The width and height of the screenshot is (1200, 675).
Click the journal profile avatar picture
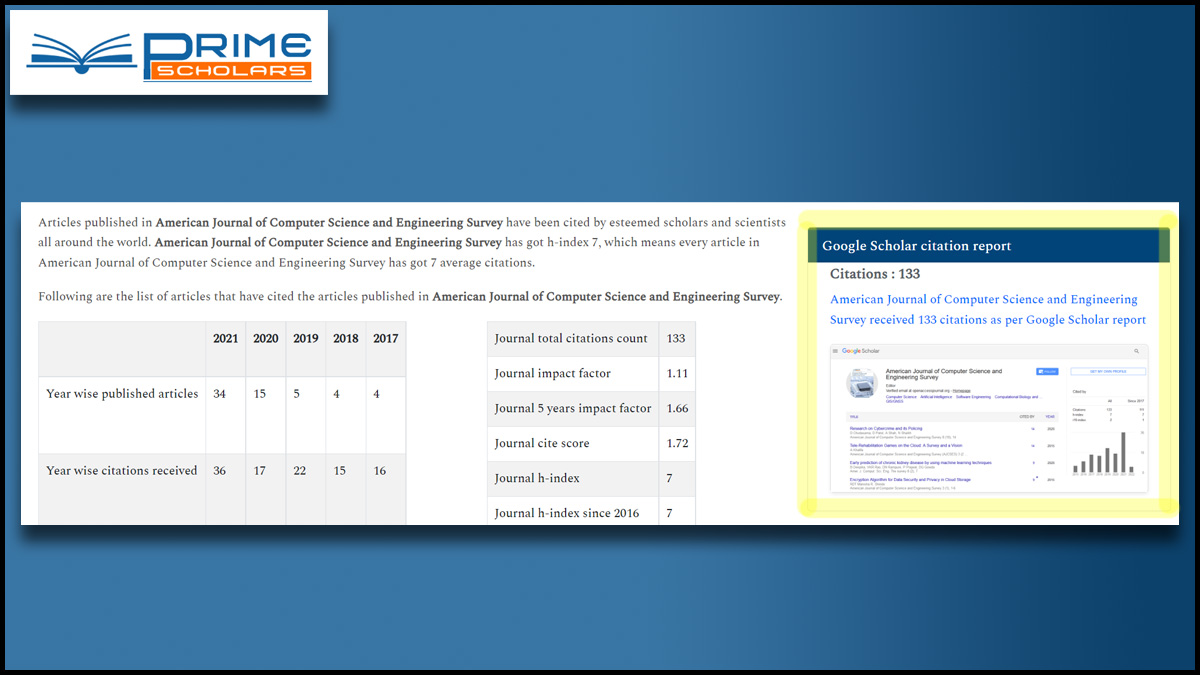click(861, 383)
